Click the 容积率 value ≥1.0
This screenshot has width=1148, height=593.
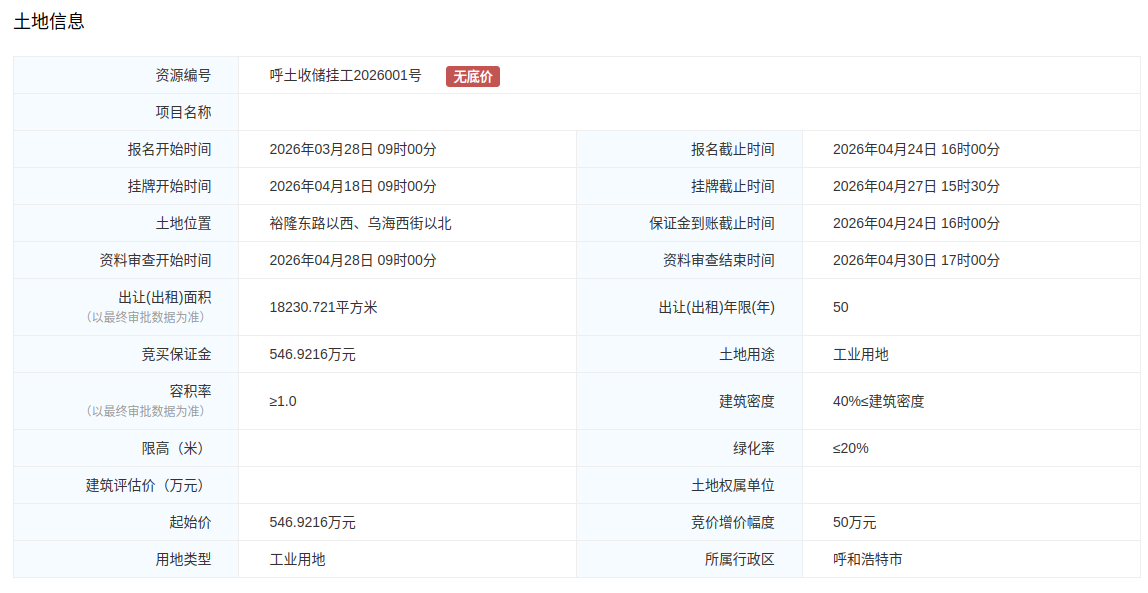coord(283,402)
